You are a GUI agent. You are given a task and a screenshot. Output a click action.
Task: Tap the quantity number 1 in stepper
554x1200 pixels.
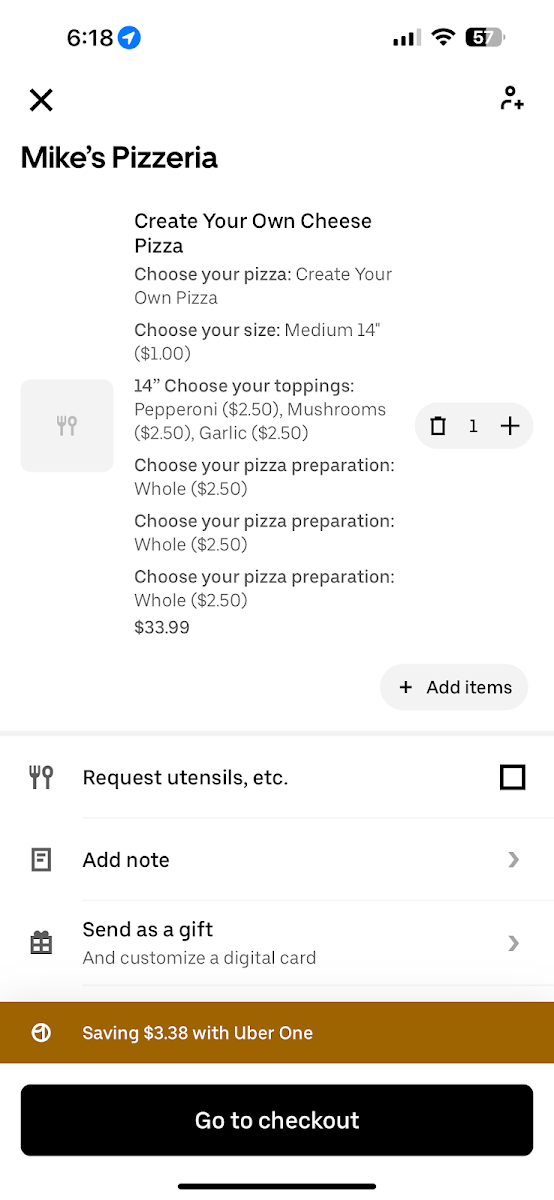(x=474, y=427)
